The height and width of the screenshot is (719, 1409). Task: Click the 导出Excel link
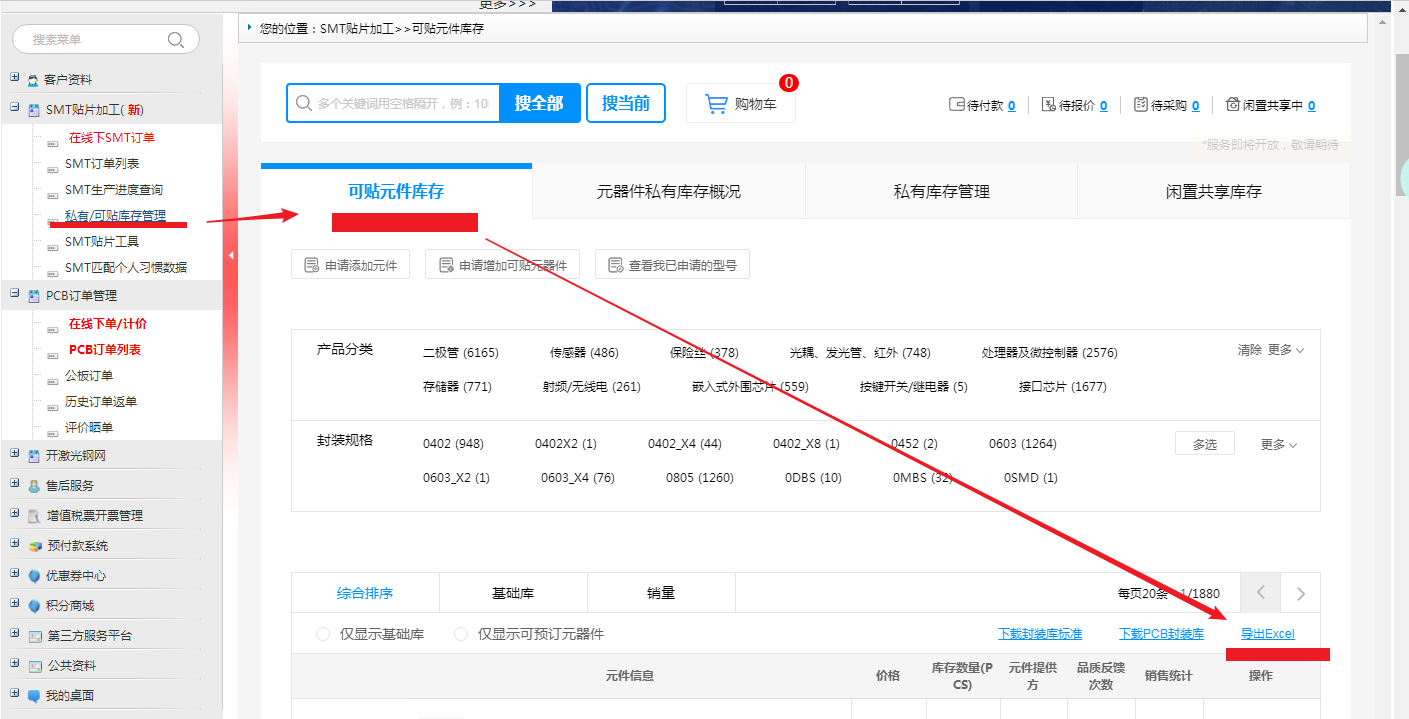tap(1267, 634)
